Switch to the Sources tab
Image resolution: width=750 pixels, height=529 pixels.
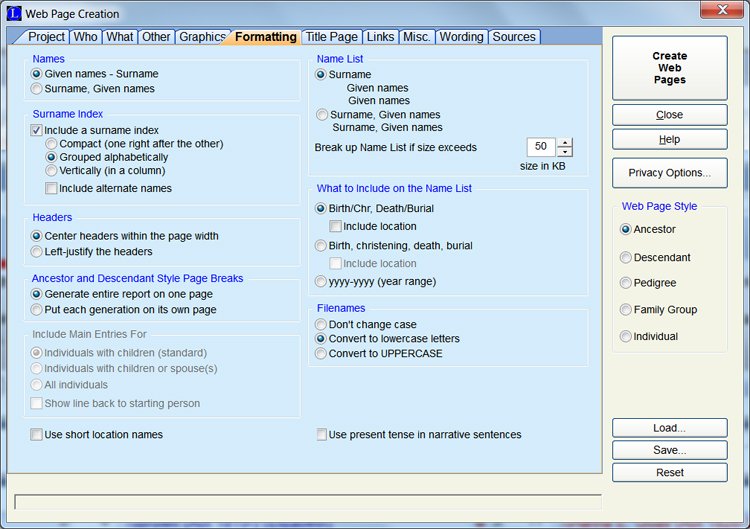514,37
